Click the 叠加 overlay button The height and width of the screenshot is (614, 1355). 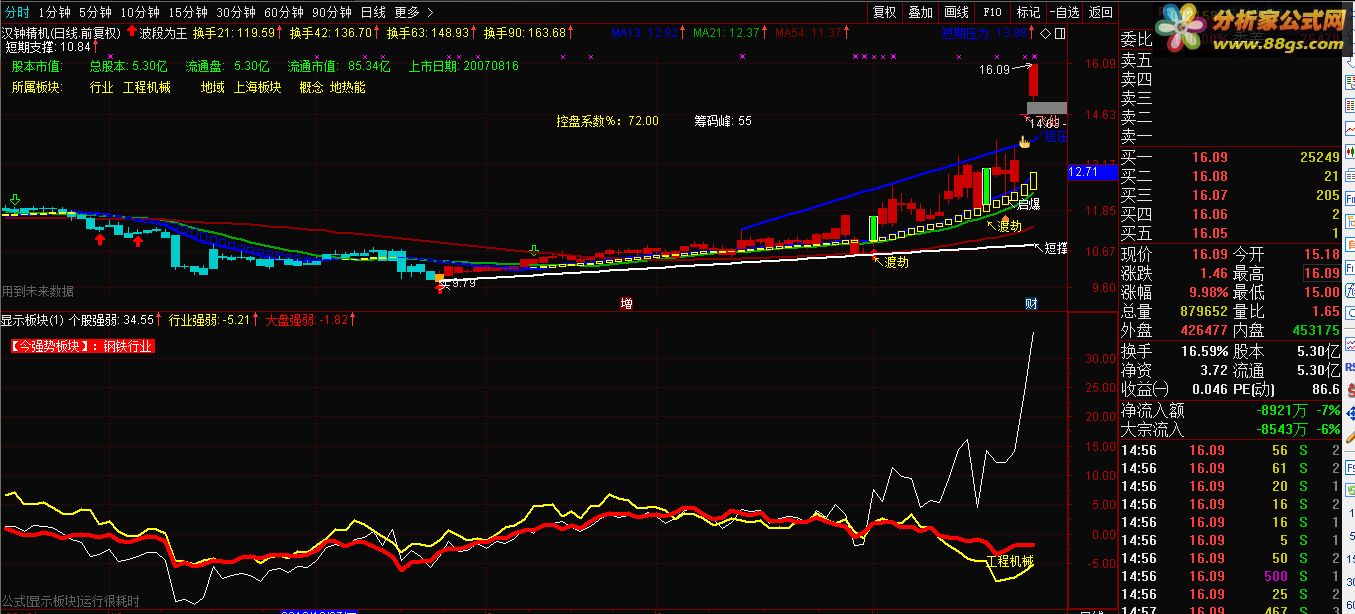pyautogui.click(x=920, y=13)
